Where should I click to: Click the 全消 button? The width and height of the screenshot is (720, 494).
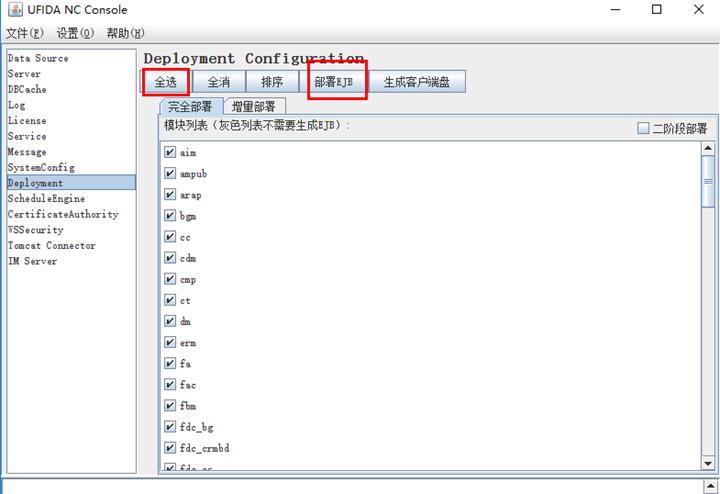point(219,82)
